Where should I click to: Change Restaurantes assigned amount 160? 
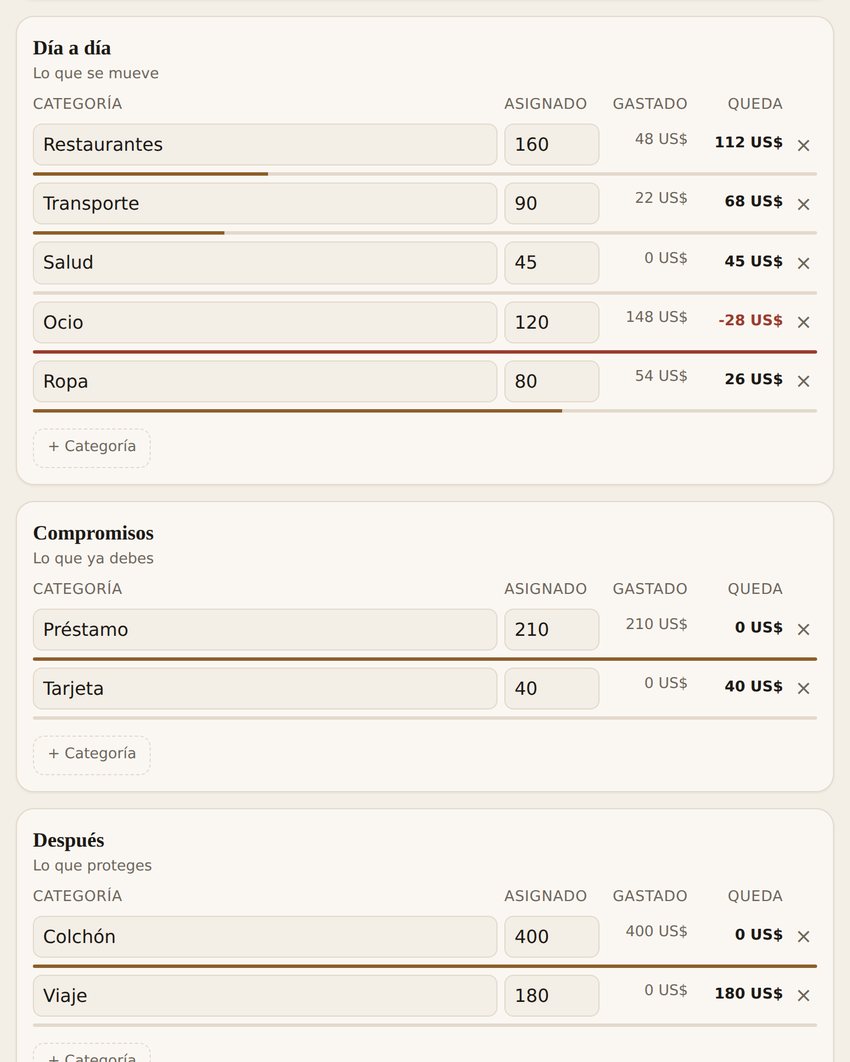[551, 144]
